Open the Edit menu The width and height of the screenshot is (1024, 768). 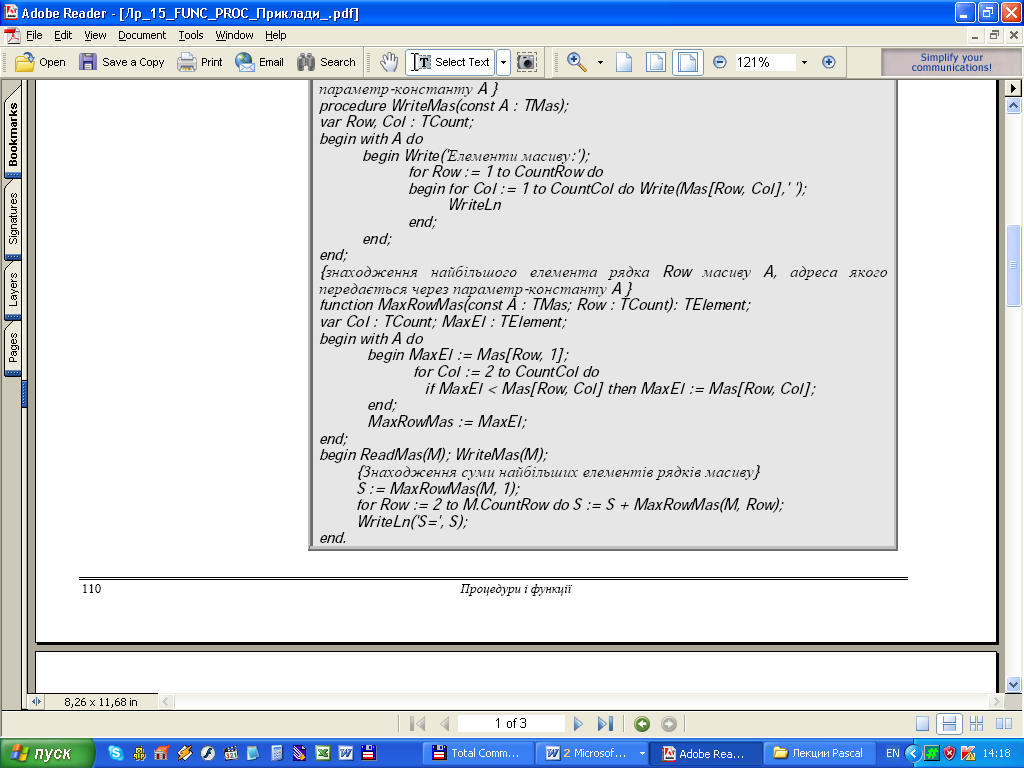pos(63,35)
